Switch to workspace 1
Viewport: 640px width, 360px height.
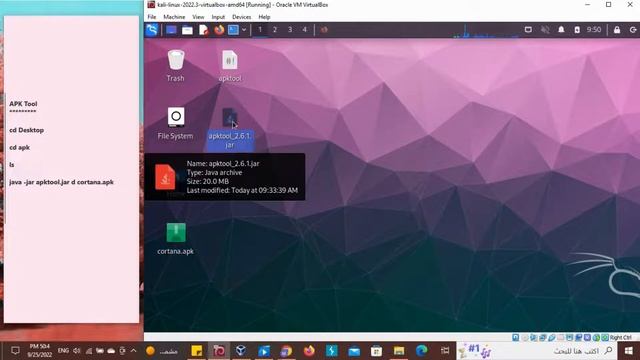pos(260,30)
